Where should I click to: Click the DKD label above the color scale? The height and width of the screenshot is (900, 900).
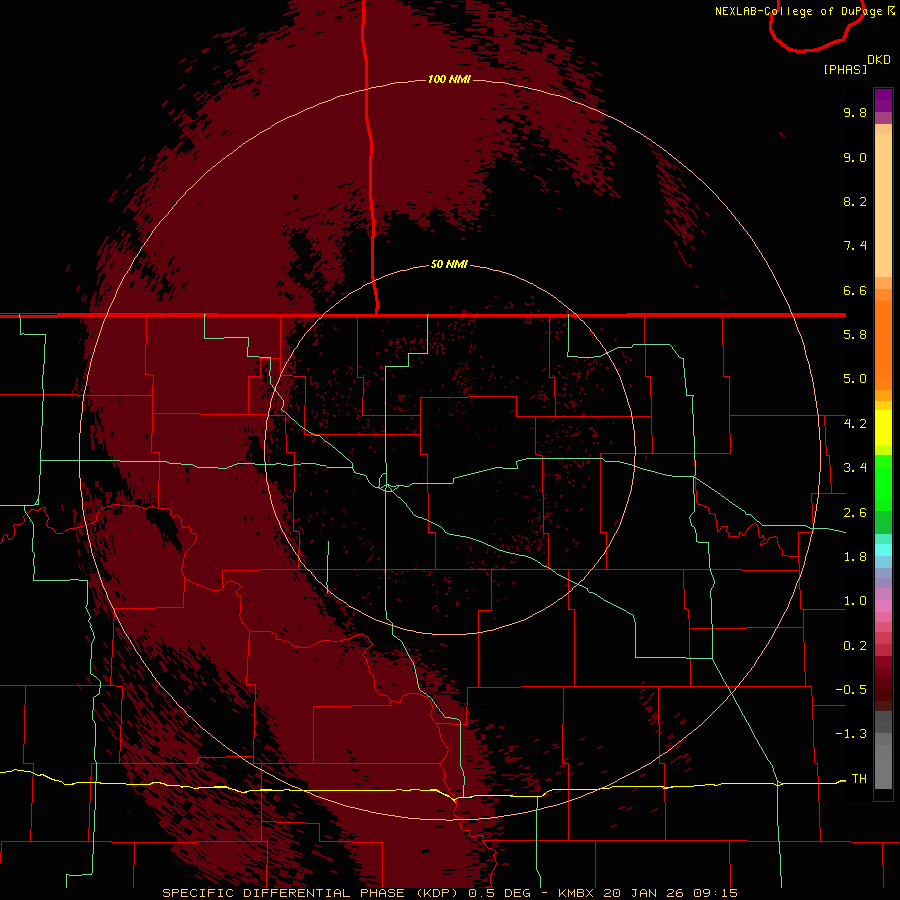[x=878, y=60]
